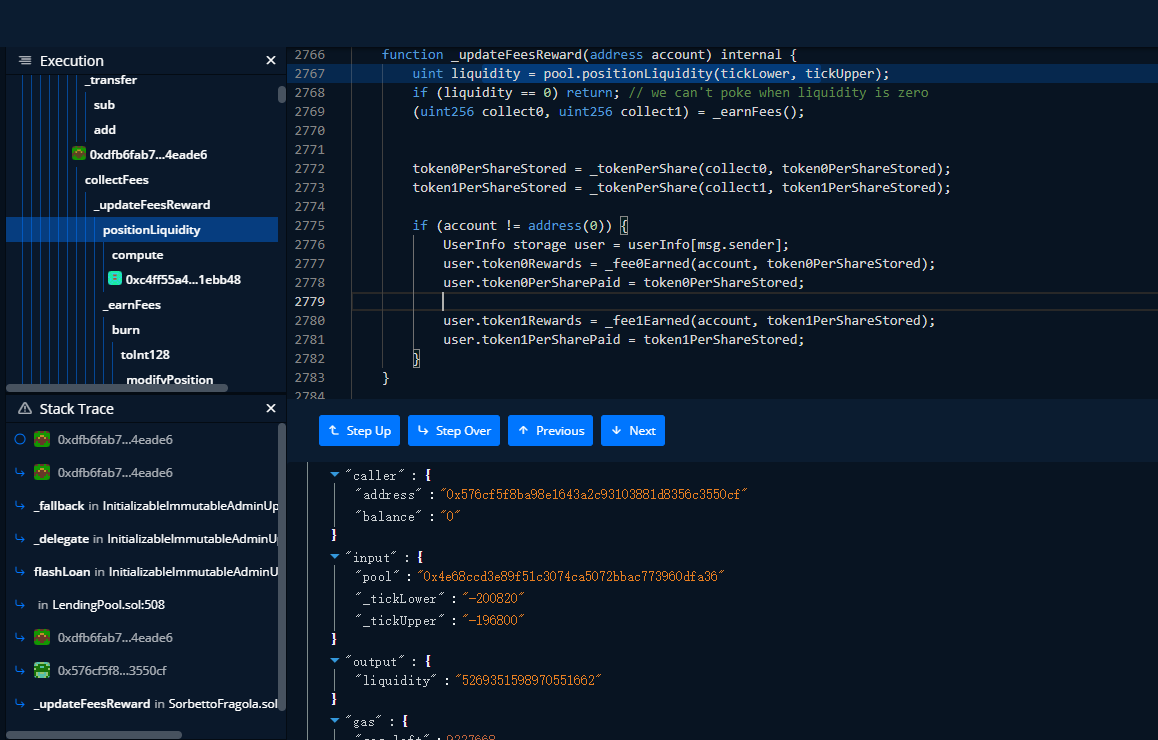Click _tickLower value -200820
Viewport: 1158px width, 740px height.
(x=493, y=599)
